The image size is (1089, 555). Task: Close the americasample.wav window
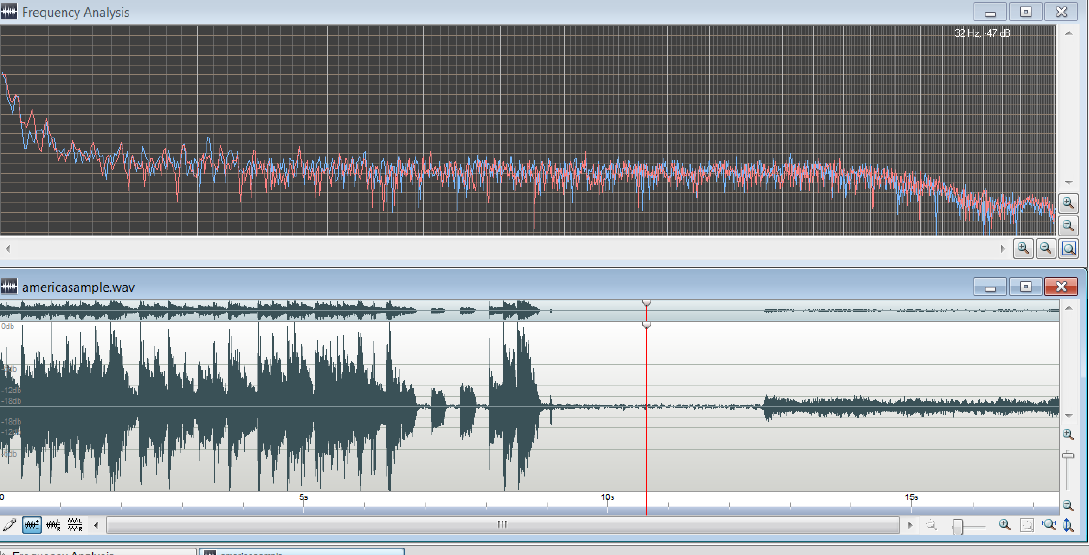coord(1061,286)
